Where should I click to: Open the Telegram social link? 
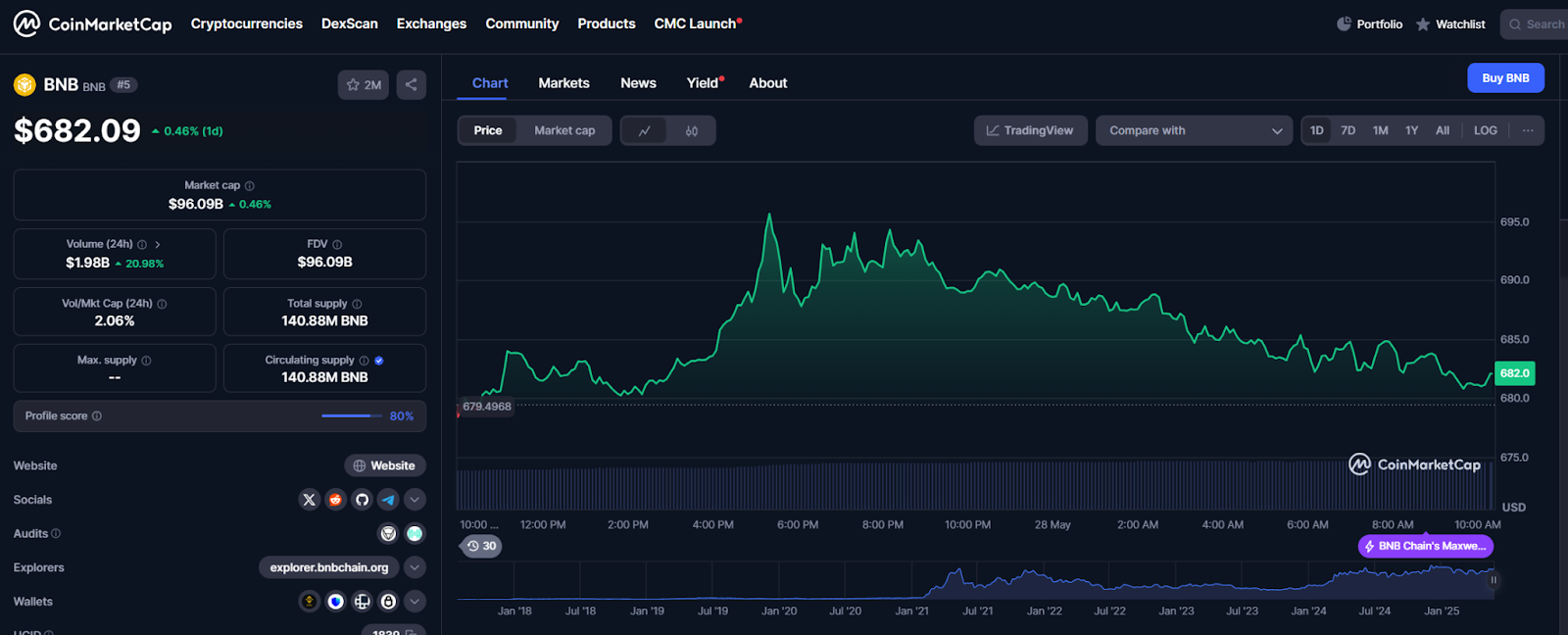388,500
